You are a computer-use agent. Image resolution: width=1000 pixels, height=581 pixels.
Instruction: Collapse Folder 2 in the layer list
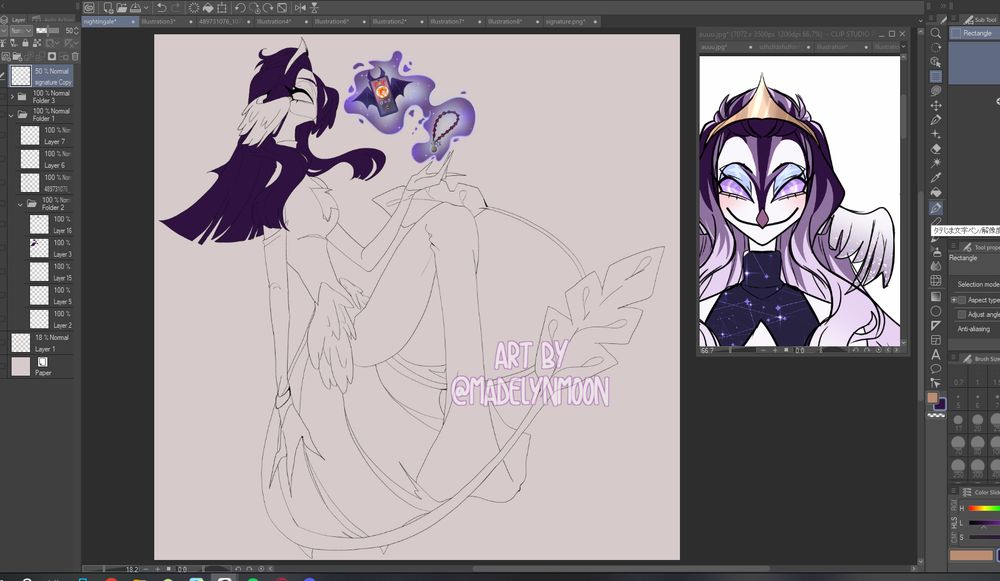[x=20, y=205]
